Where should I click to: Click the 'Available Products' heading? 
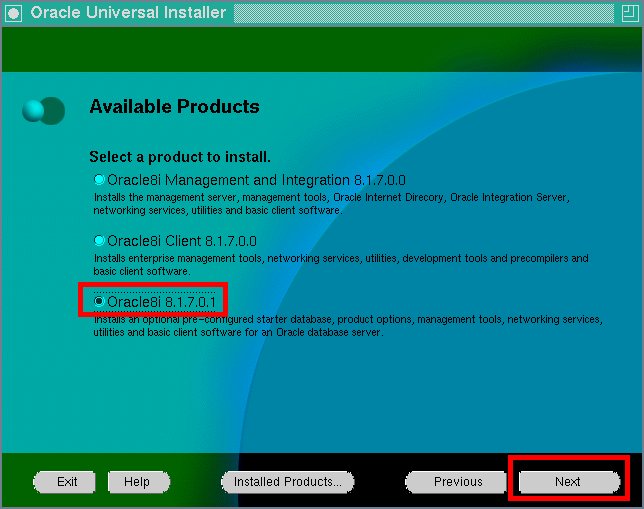[x=175, y=106]
